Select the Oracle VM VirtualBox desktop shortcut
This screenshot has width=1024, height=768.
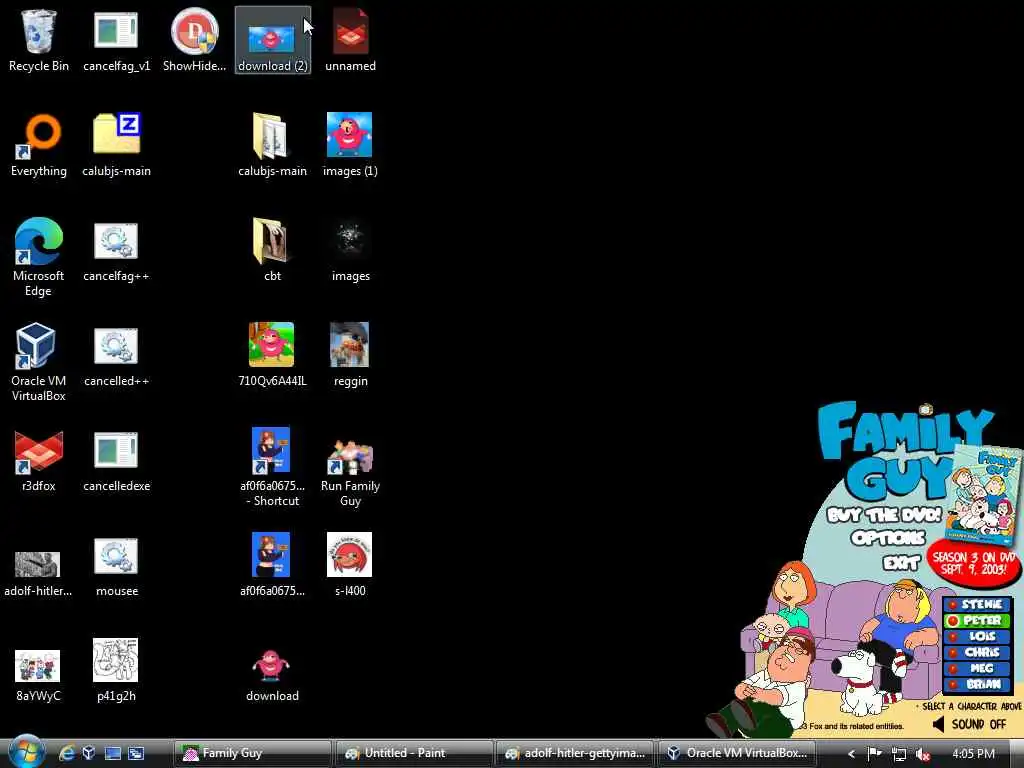(x=39, y=362)
